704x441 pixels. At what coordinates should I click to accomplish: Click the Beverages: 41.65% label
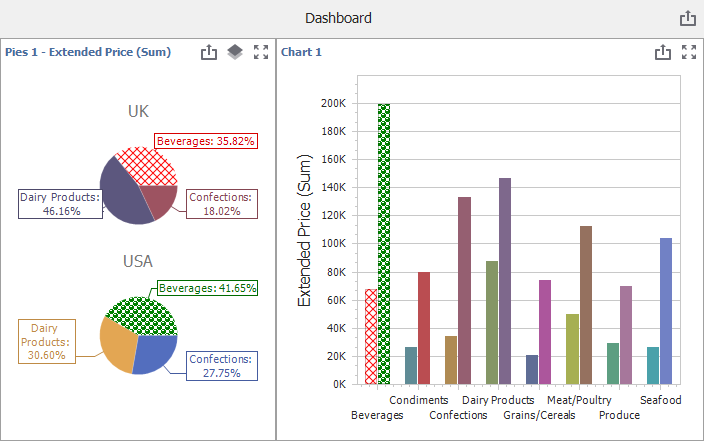click(207, 288)
